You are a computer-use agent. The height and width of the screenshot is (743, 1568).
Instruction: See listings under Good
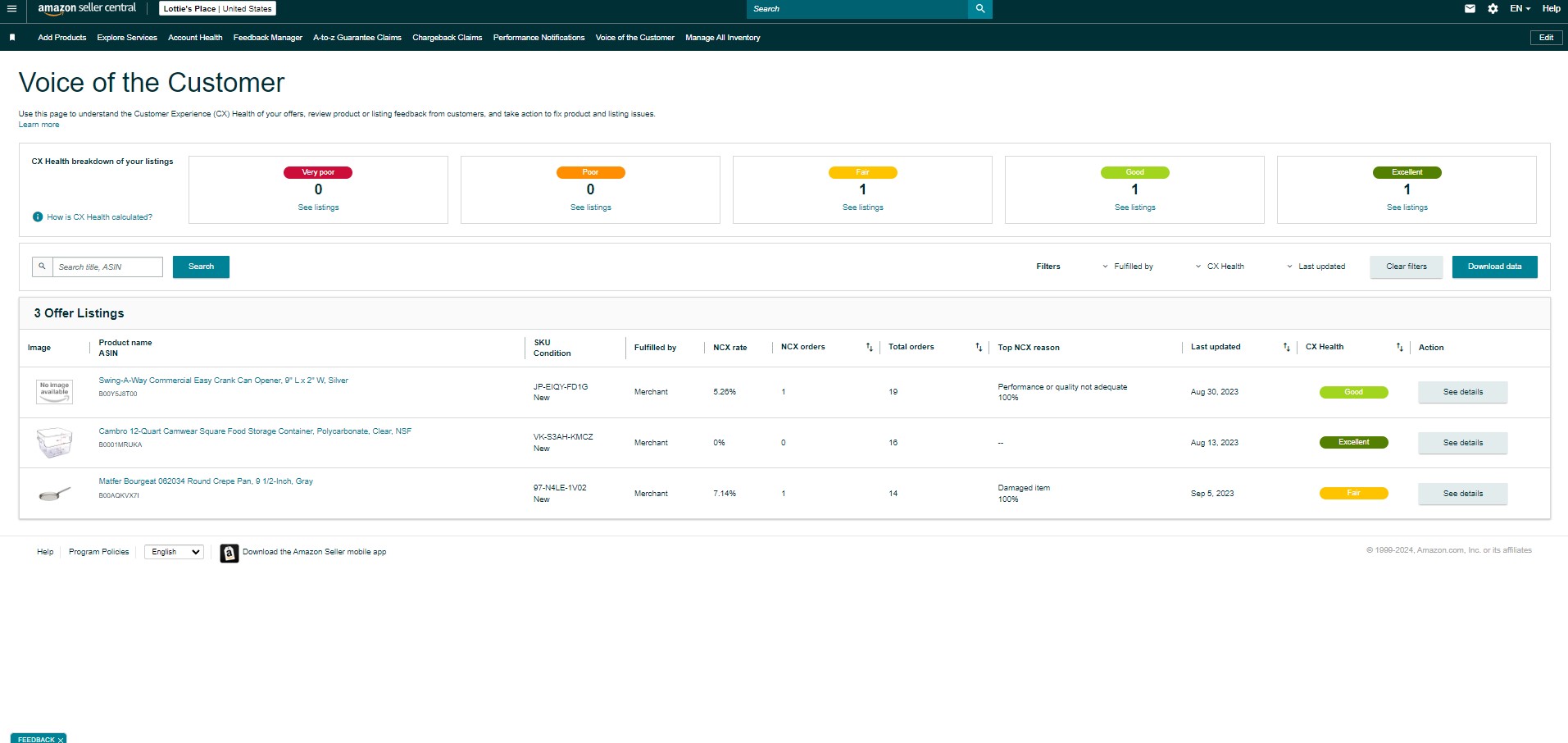[1134, 207]
